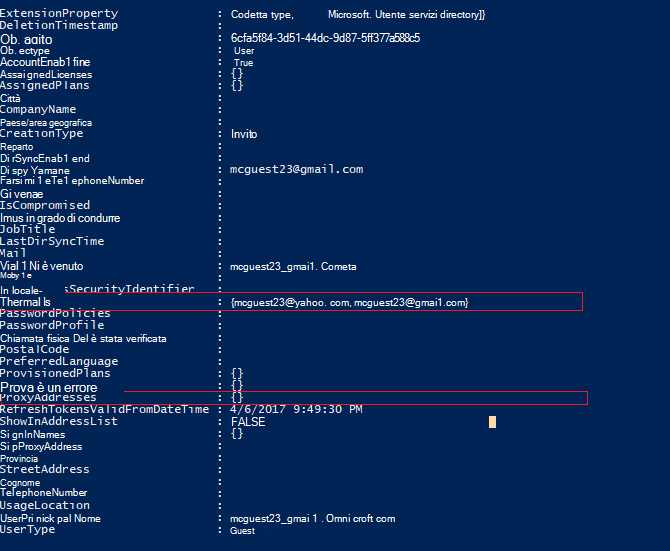The width and height of the screenshot is (670, 551).
Task: Click the empty braces beside SignInNames
Action: tap(237, 434)
